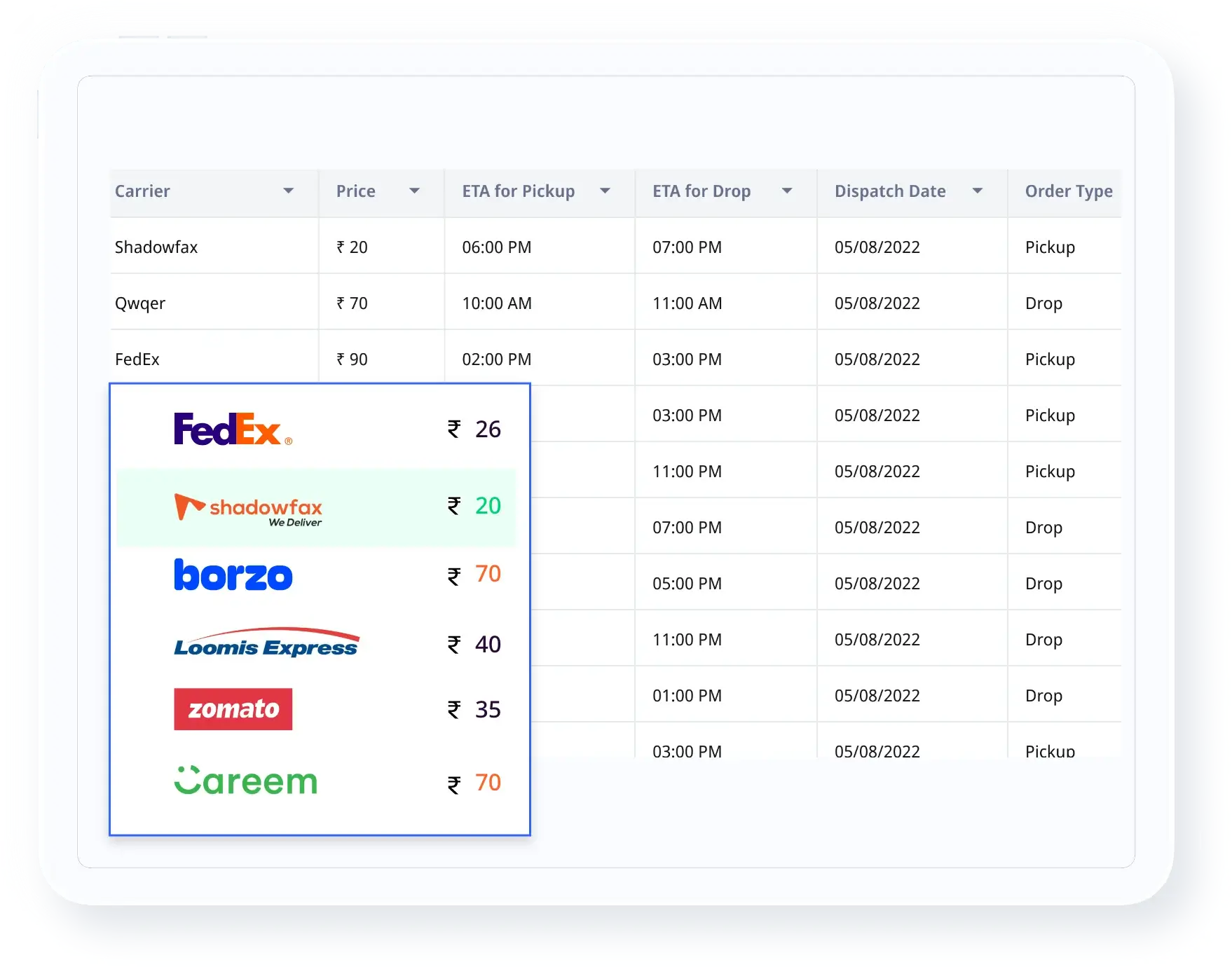Select the Shadowfax row in the table
This screenshot has width=1232, height=967.
(x=156, y=247)
